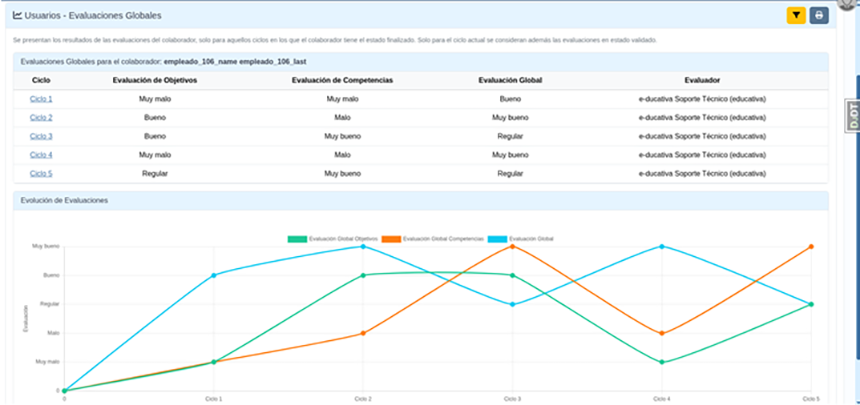The height and width of the screenshot is (405, 860).
Task: Click the orange data point at Ciclo 3
Action: coord(512,246)
